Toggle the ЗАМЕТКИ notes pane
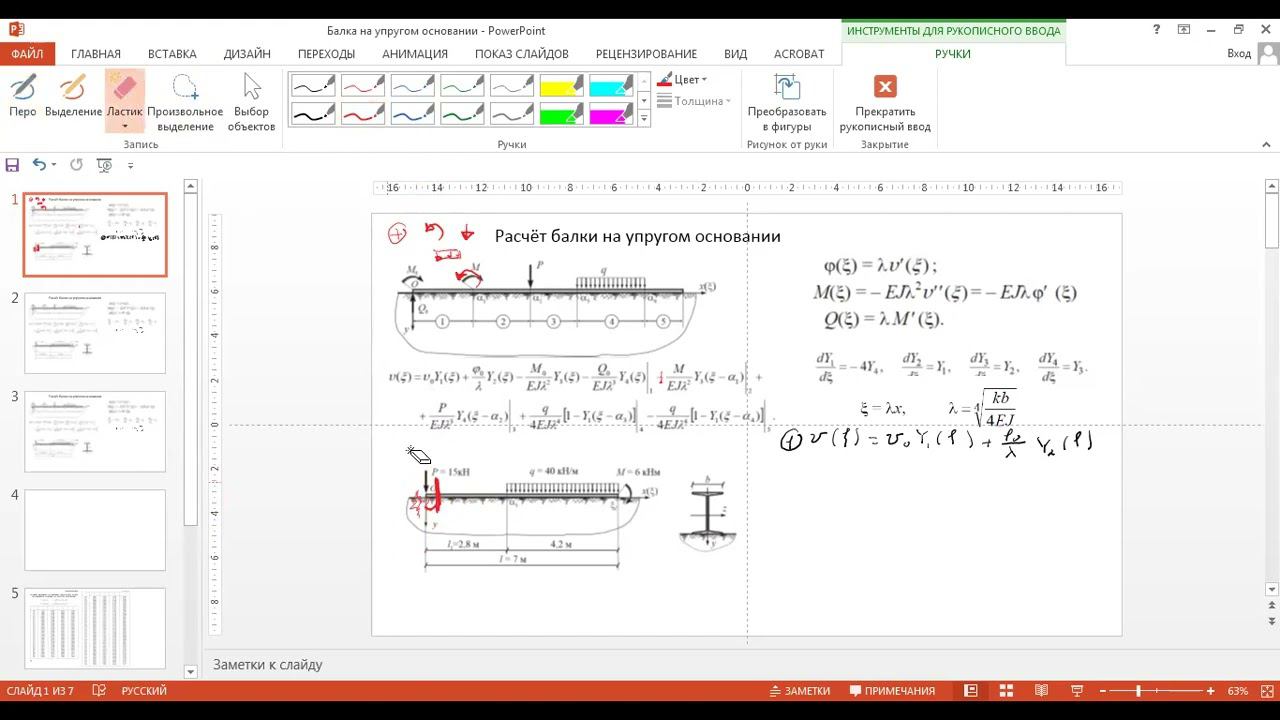The height and width of the screenshot is (720, 1280). coord(799,691)
